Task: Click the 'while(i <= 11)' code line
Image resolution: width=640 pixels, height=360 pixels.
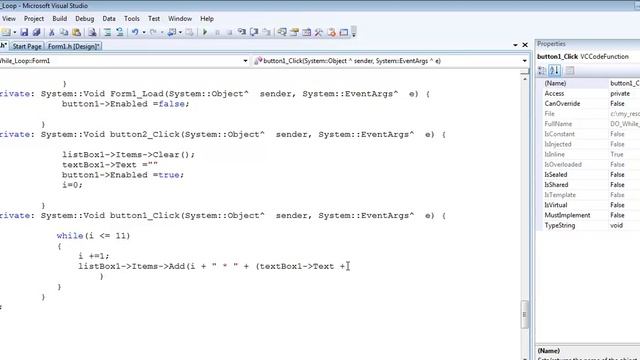Action: tap(93, 236)
